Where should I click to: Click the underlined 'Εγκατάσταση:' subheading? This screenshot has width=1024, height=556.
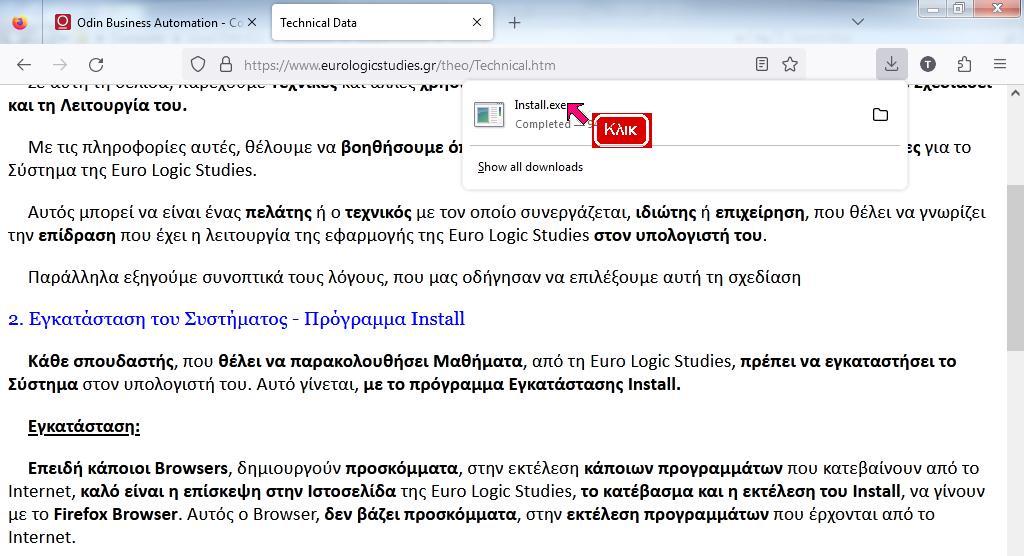tap(84, 427)
